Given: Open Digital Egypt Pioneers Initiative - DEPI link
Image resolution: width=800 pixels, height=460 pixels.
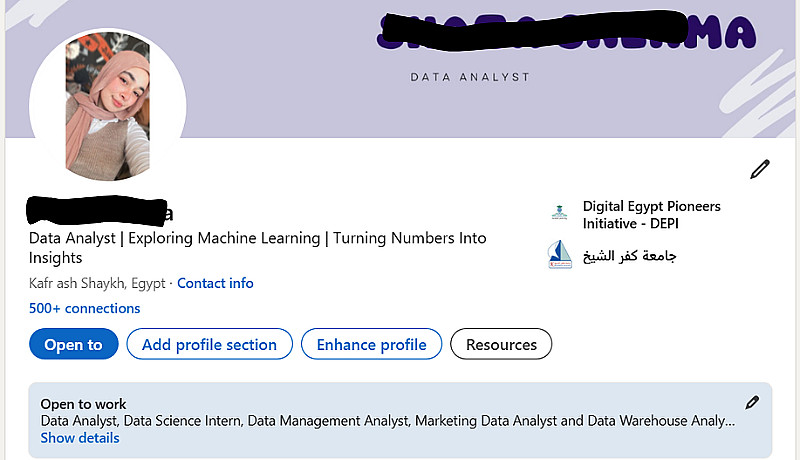Looking at the screenshot, I should coord(651,213).
